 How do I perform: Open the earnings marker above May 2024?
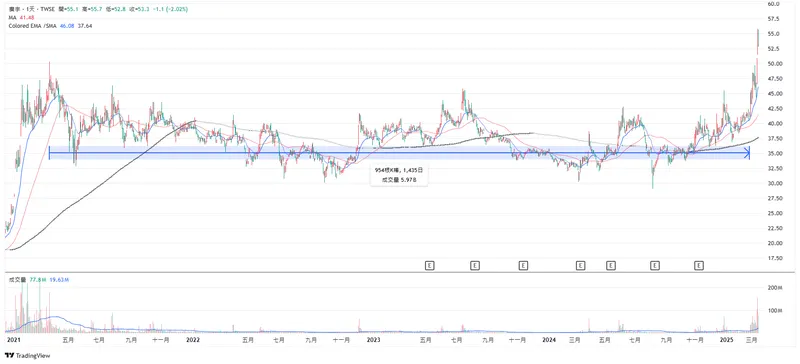click(611, 265)
